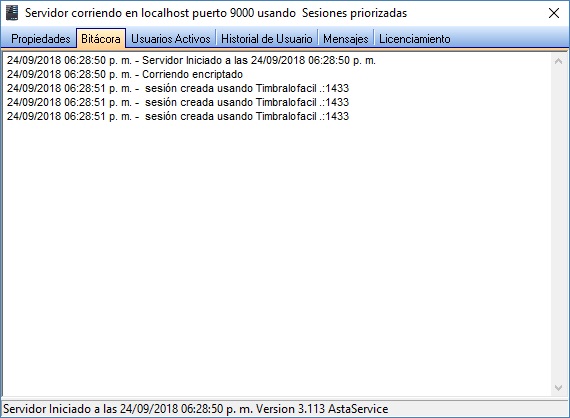Close the server window with the X
Viewport: 570px width, 418px height.
[x=554, y=13]
